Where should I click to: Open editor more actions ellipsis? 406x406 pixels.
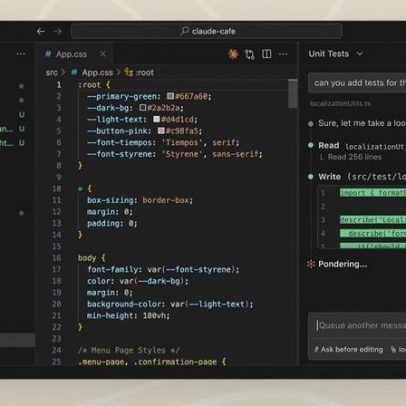coord(283,54)
